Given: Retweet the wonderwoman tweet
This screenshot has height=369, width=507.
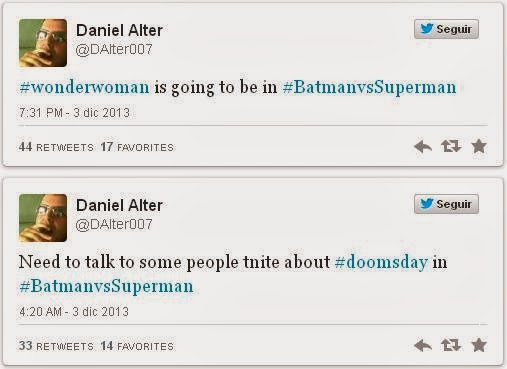Looking at the screenshot, I should tap(451, 146).
